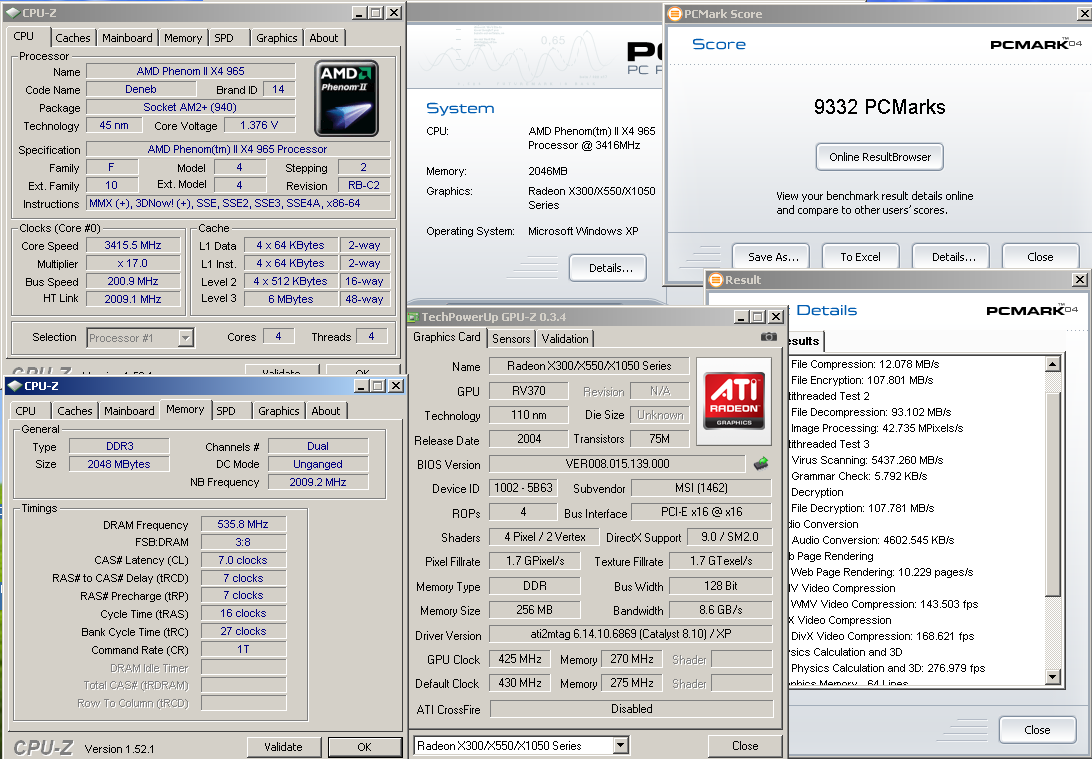
Task: Select the Graphics Card tab in GPU-Z
Action: pos(446,336)
